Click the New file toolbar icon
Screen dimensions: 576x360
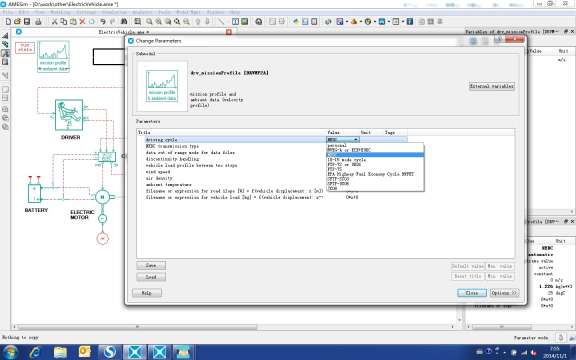[8, 22]
